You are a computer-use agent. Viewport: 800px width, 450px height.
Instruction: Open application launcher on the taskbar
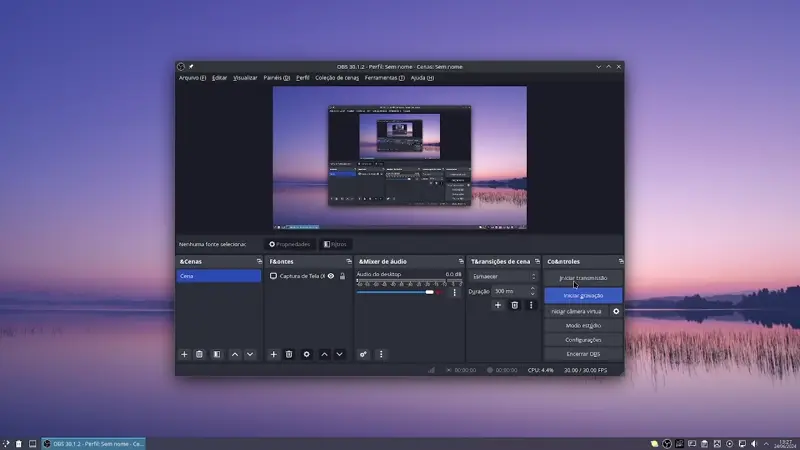click(6, 444)
